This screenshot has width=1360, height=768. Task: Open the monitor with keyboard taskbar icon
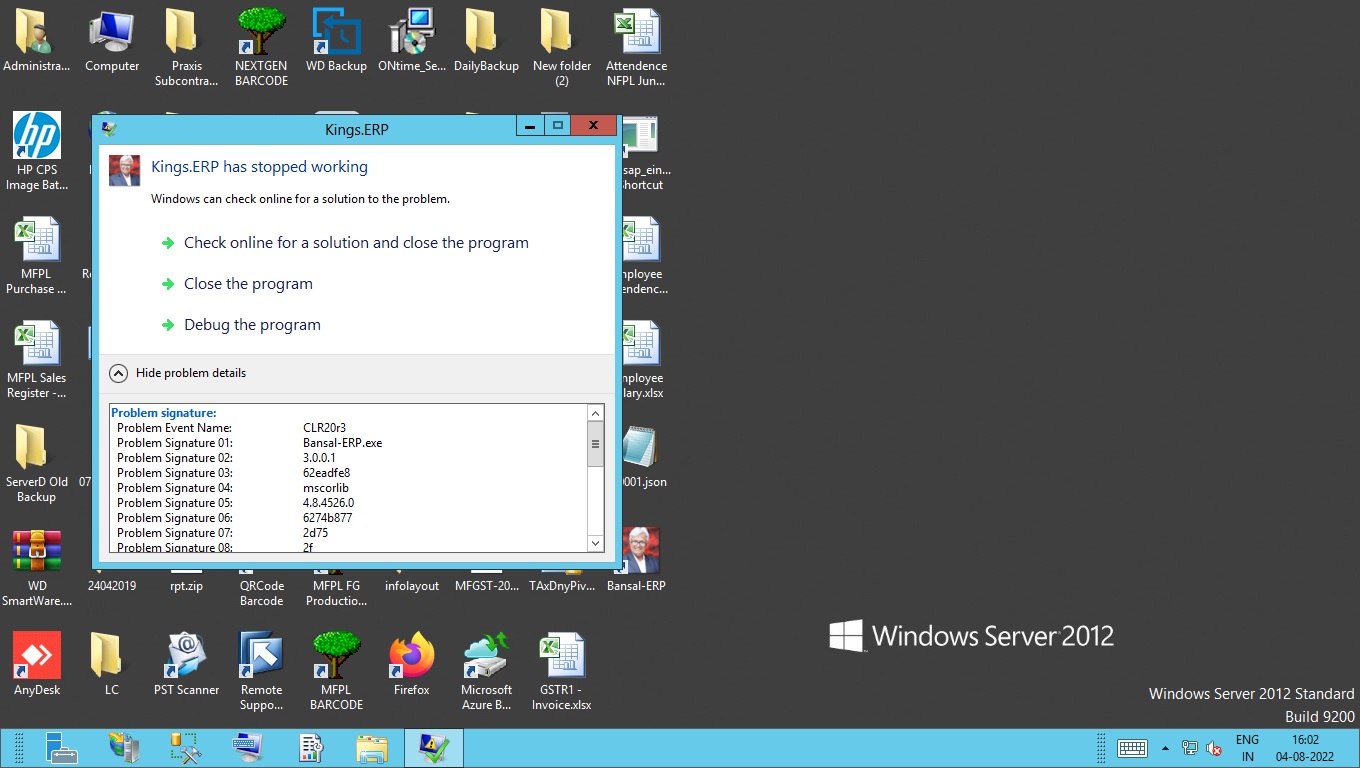(248, 748)
